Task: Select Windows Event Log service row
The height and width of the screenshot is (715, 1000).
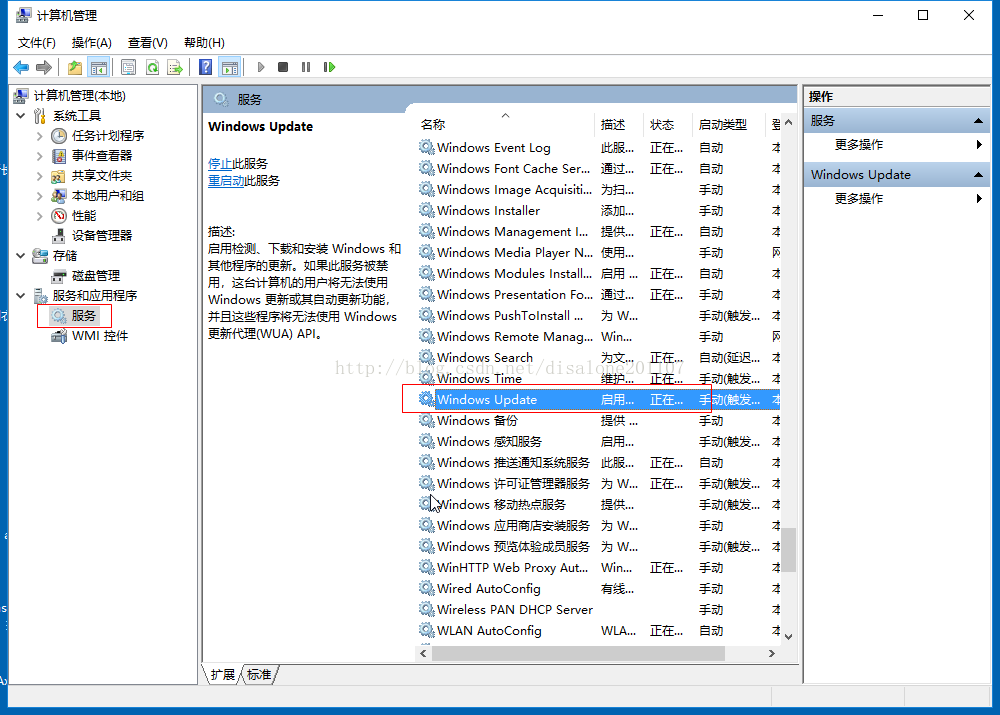Action: [599, 147]
